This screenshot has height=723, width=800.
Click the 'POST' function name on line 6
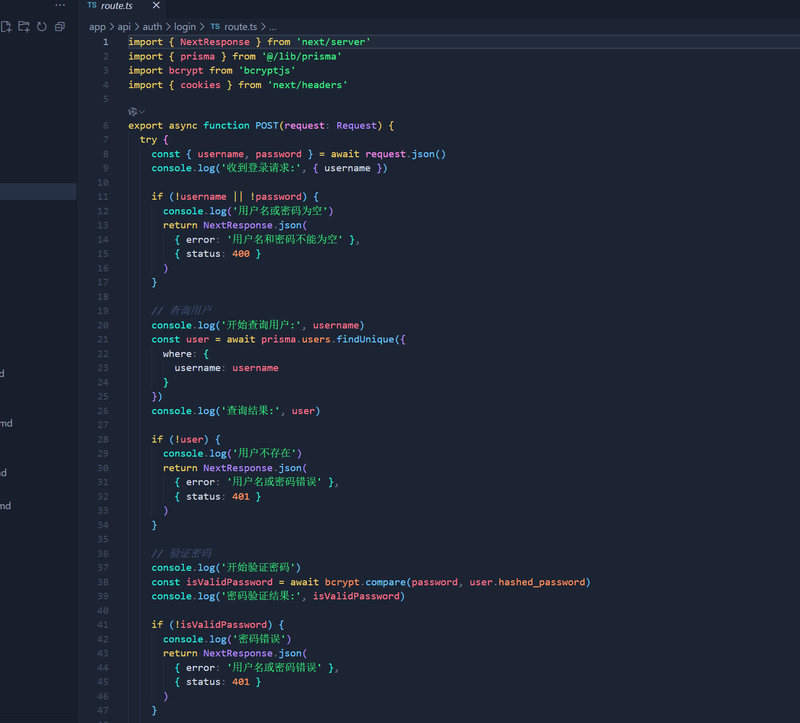(x=267, y=126)
